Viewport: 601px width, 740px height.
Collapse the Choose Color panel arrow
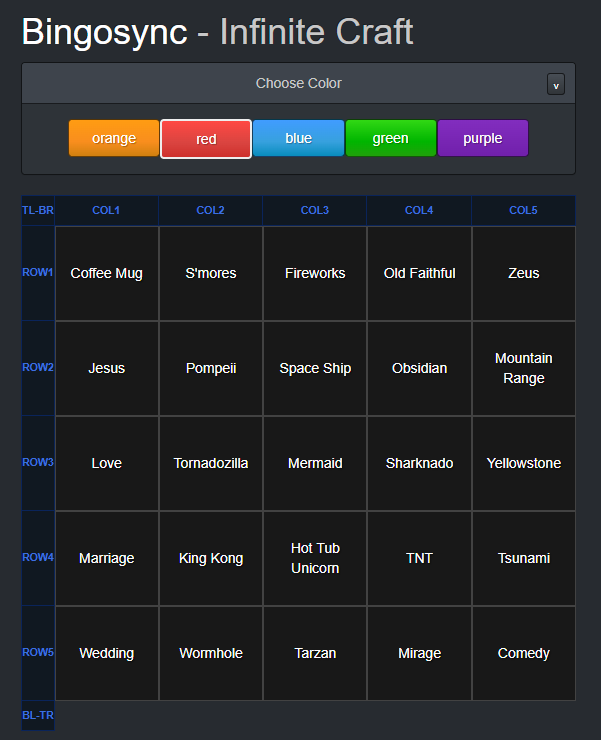pyautogui.click(x=555, y=84)
